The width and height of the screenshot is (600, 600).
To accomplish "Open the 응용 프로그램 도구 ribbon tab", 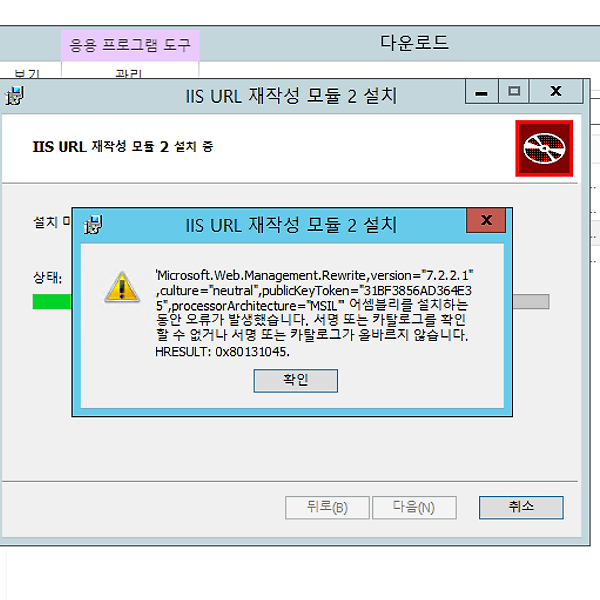I will point(130,45).
